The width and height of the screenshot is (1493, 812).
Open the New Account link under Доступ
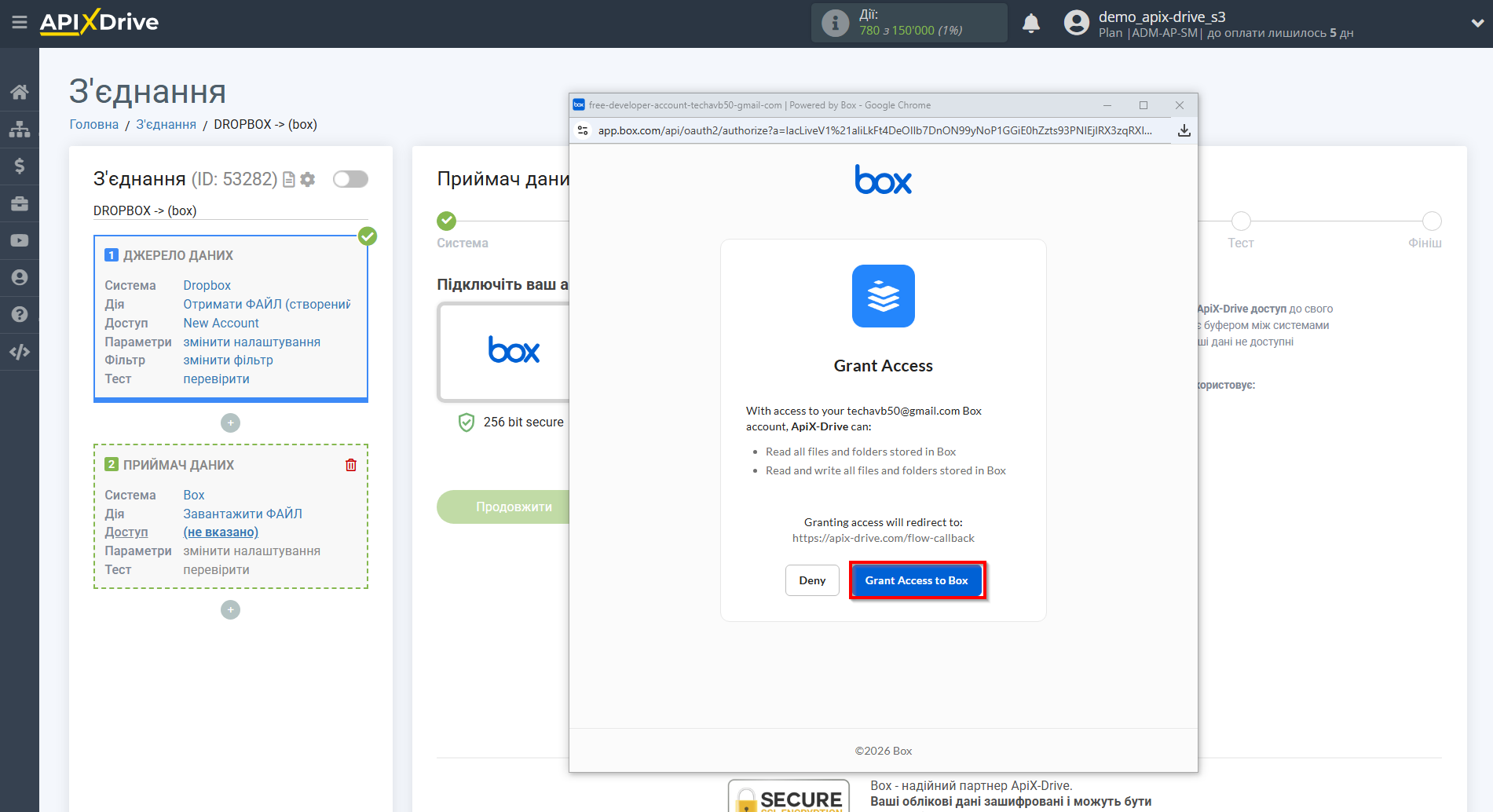click(221, 323)
